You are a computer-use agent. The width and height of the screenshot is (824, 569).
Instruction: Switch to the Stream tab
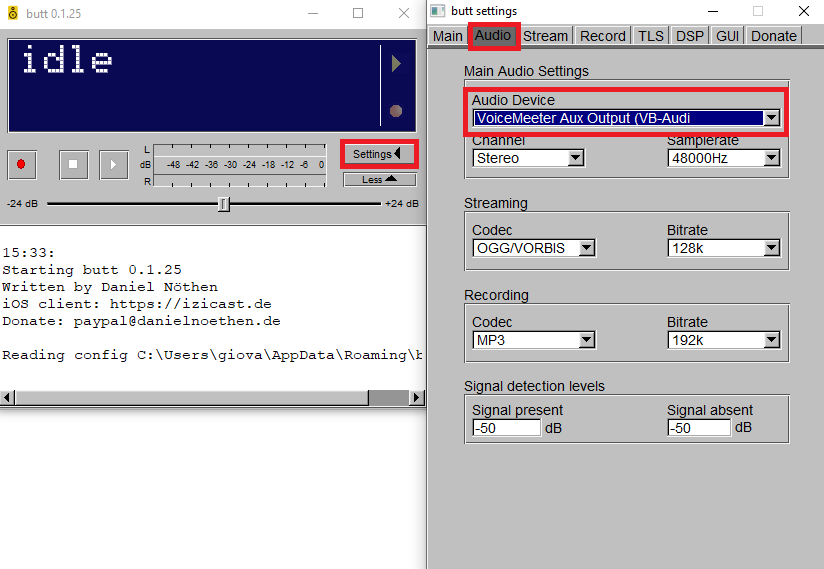(545, 36)
